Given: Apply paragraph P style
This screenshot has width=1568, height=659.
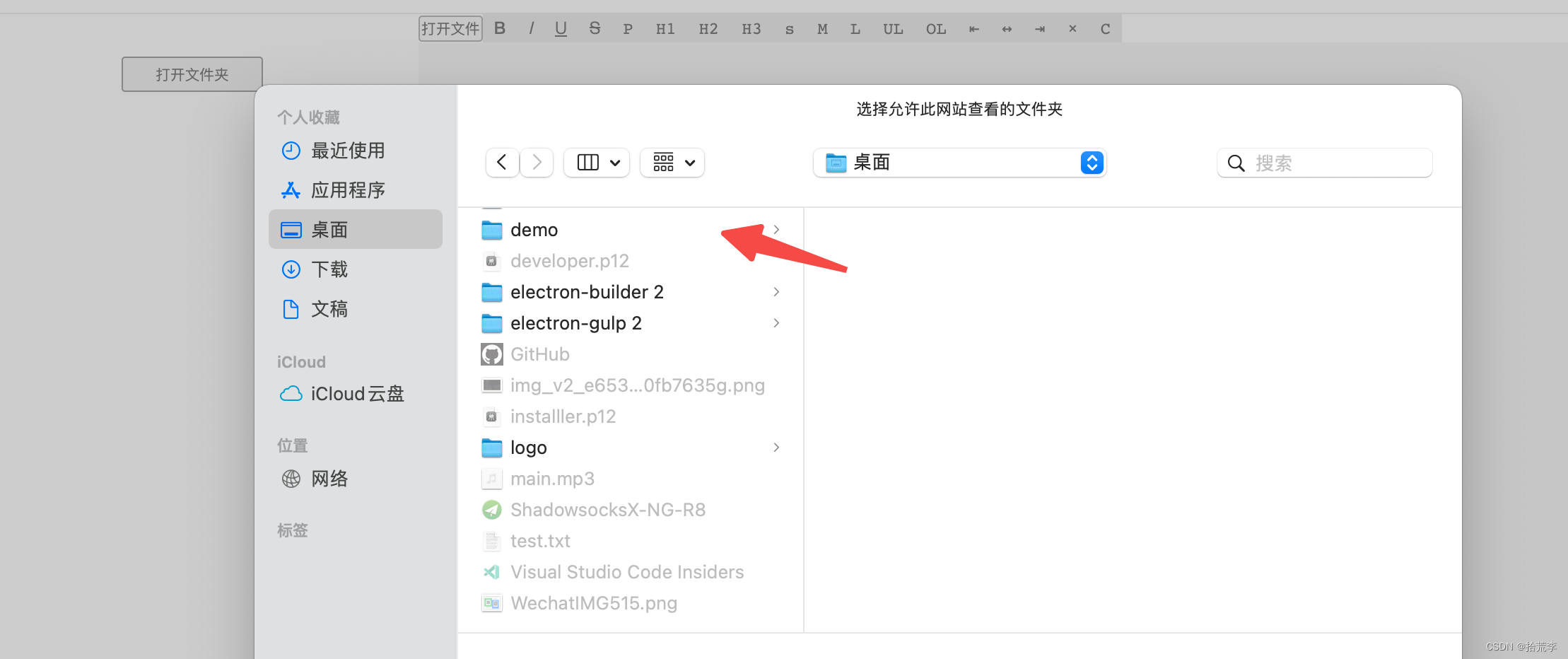Looking at the screenshot, I should click(628, 29).
